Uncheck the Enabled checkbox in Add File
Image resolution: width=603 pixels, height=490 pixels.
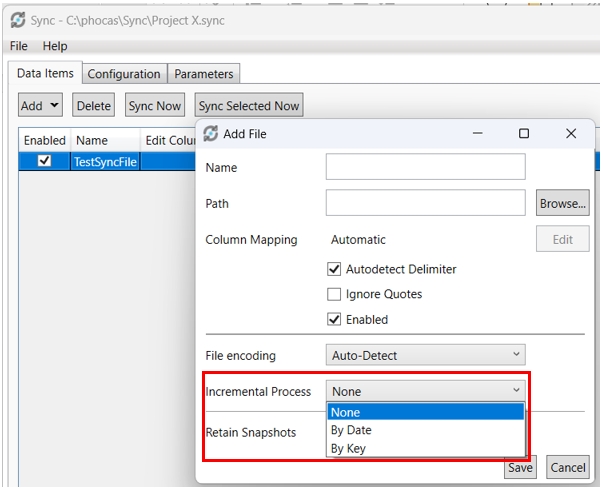click(x=335, y=319)
